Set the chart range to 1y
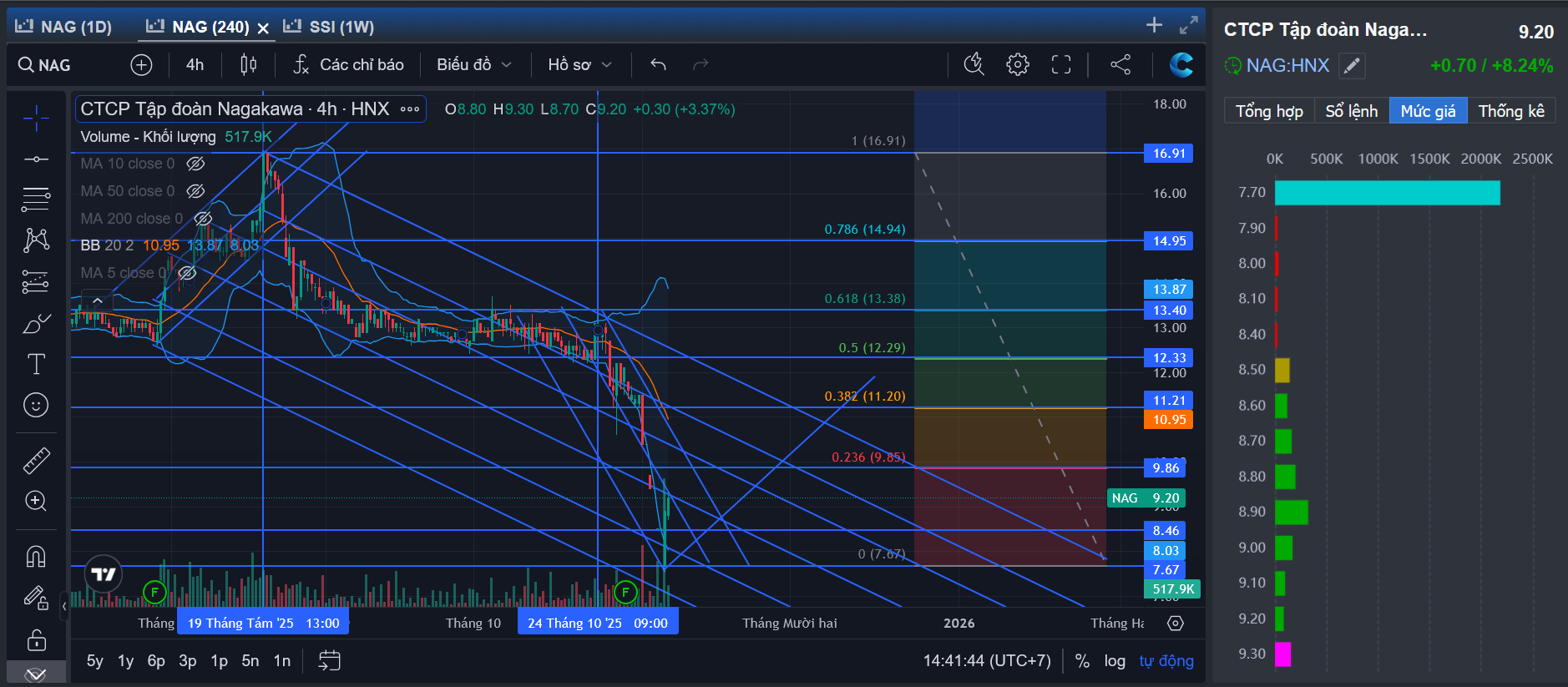 [x=125, y=661]
